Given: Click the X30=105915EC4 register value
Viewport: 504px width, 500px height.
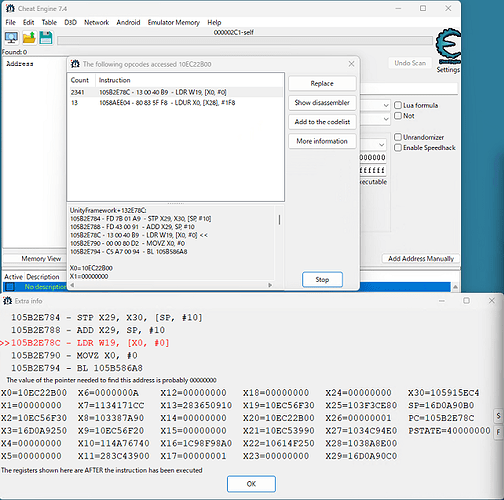Looking at the screenshot, I should tap(444, 393).
